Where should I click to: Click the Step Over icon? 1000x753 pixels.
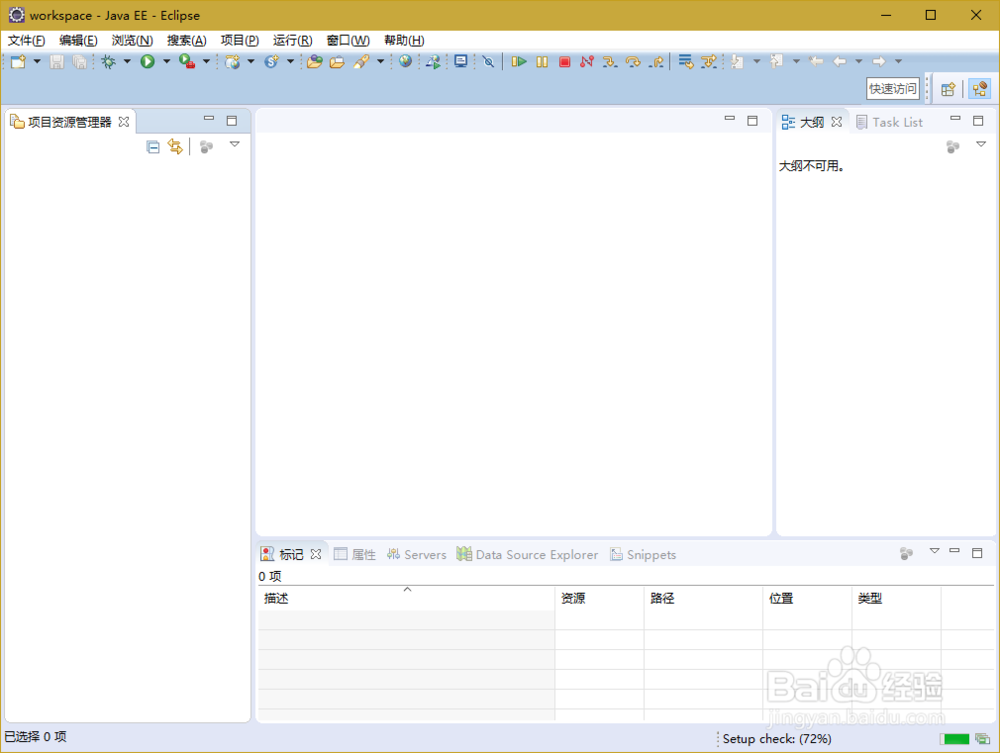tap(633, 62)
